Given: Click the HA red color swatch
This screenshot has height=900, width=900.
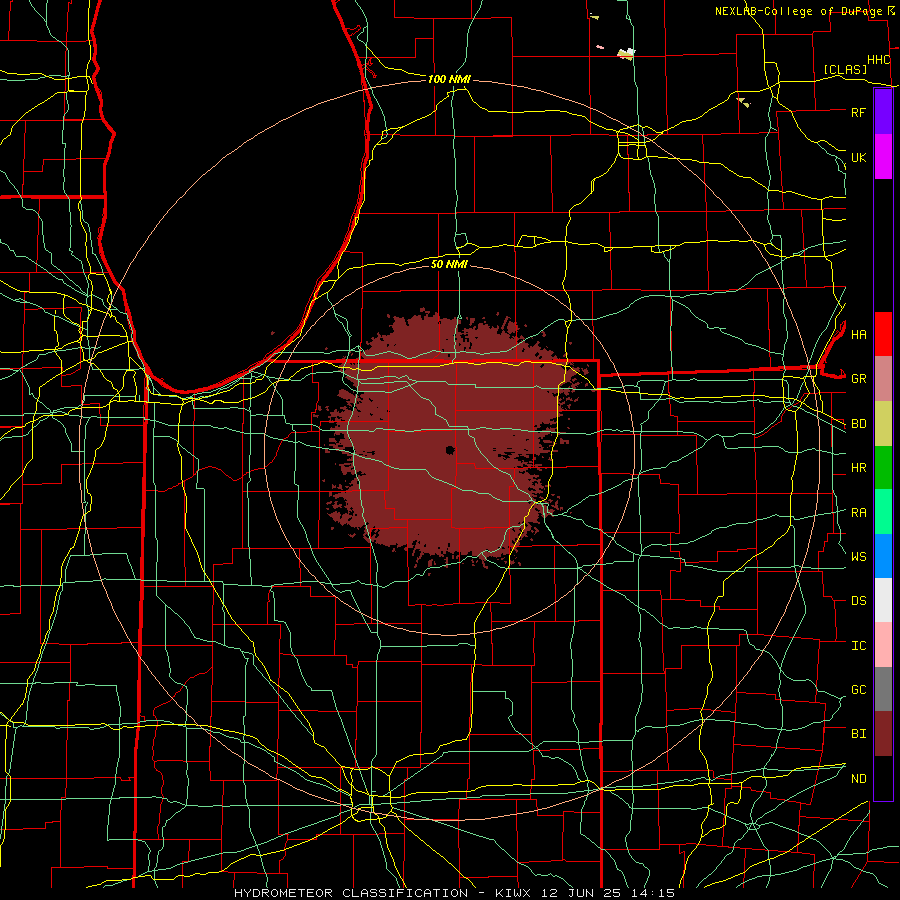Looking at the screenshot, I should (x=883, y=334).
